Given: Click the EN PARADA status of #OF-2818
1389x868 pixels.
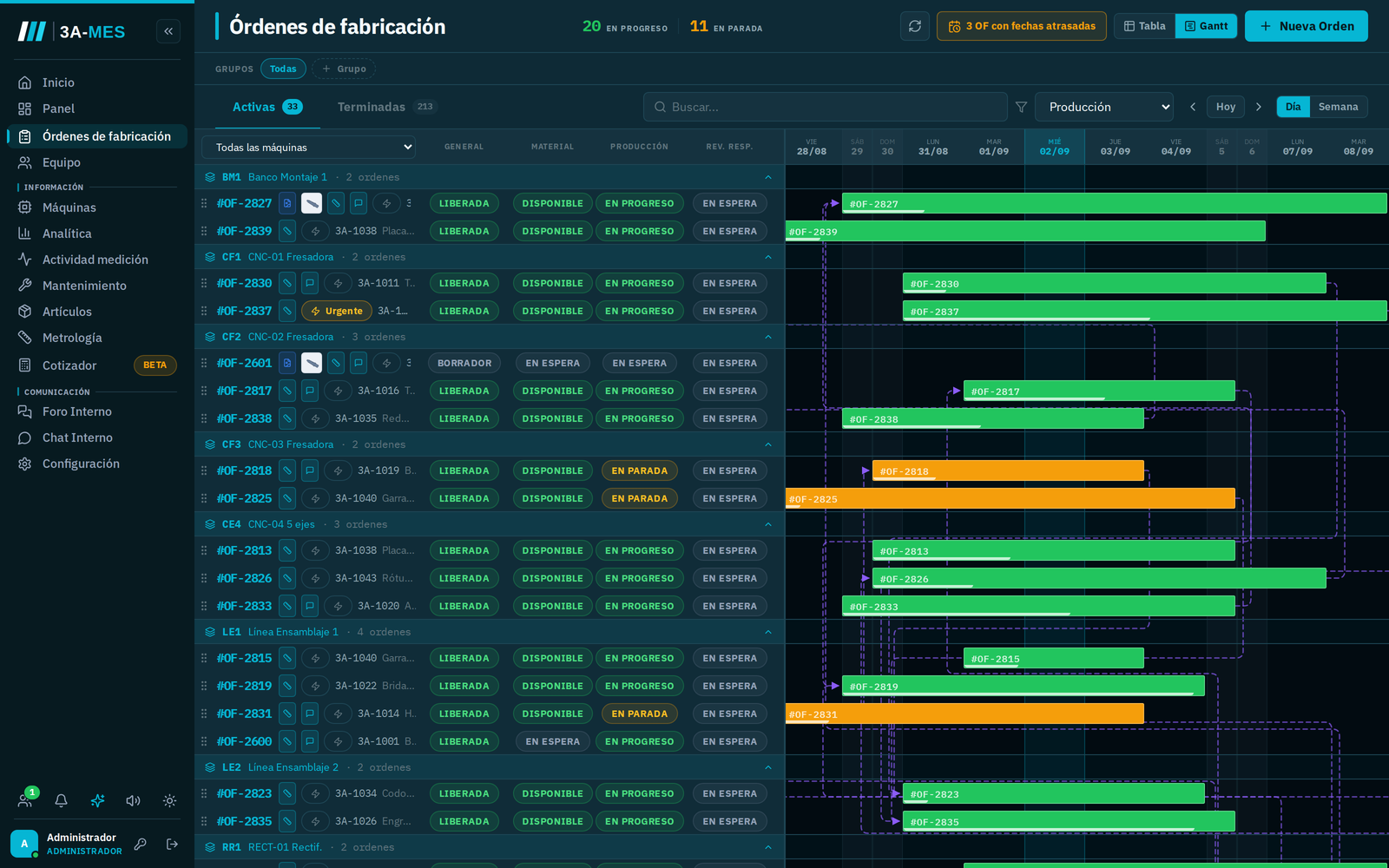Looking at the screenshot, I should tap(640, 470).
